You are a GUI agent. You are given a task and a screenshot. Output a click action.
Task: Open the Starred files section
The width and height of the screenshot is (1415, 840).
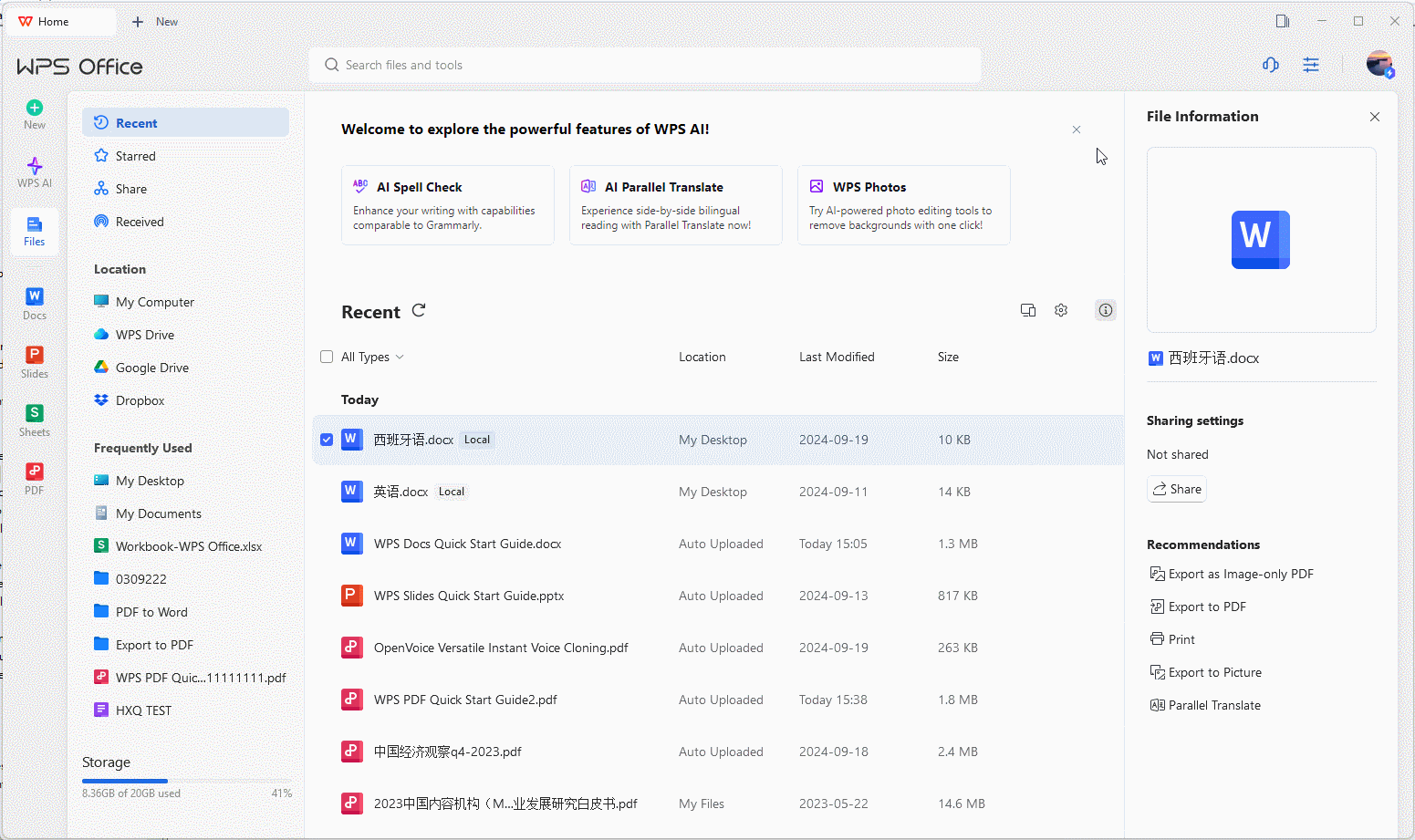click(x=135, y=156)
